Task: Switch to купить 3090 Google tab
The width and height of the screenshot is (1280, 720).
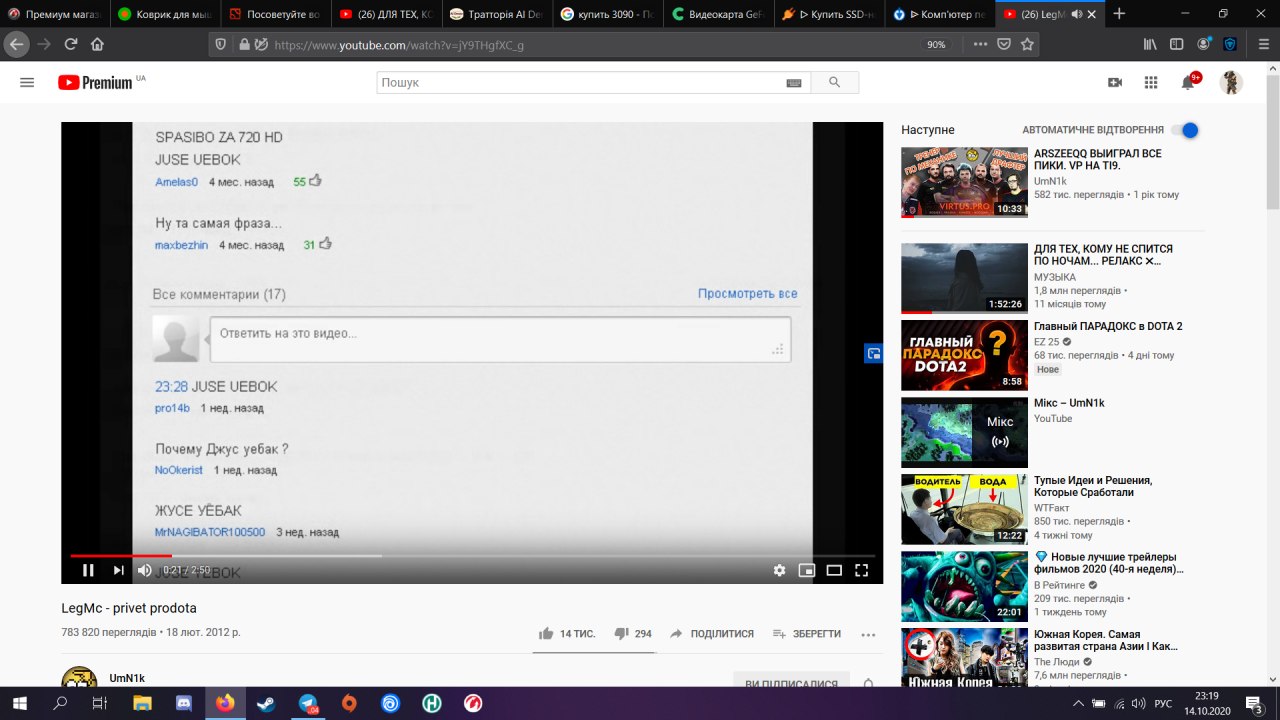Action: tap(606, 14)
